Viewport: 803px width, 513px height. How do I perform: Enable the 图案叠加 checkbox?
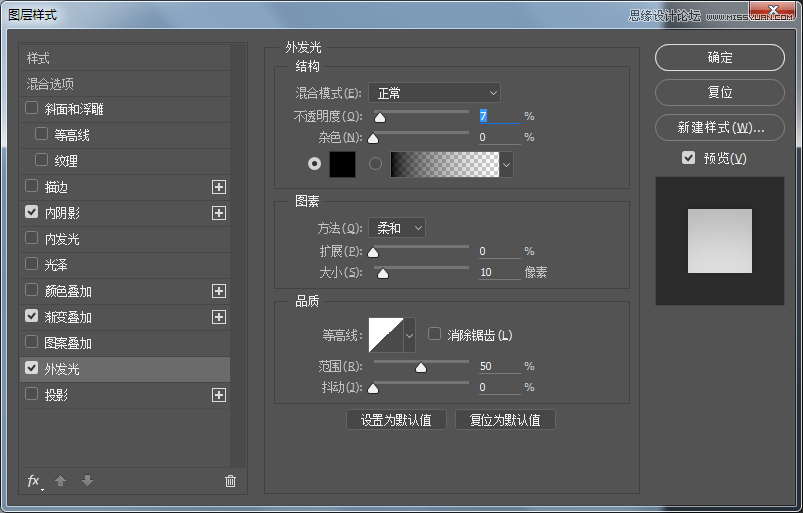point(32,341)
